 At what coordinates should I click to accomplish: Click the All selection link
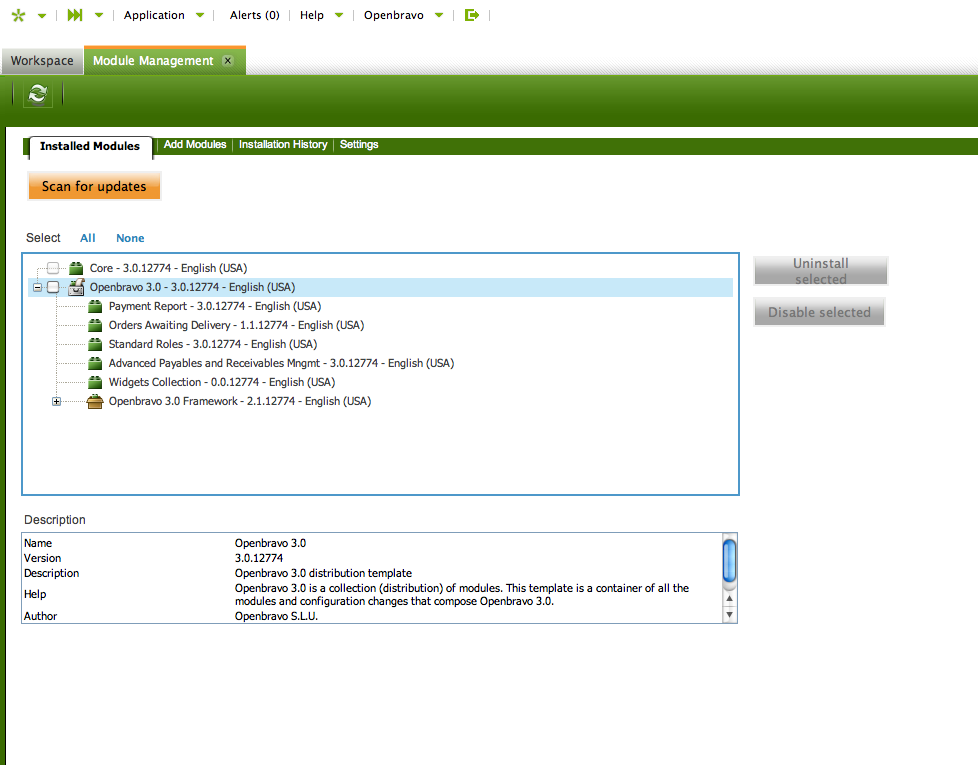coord(88,238)
